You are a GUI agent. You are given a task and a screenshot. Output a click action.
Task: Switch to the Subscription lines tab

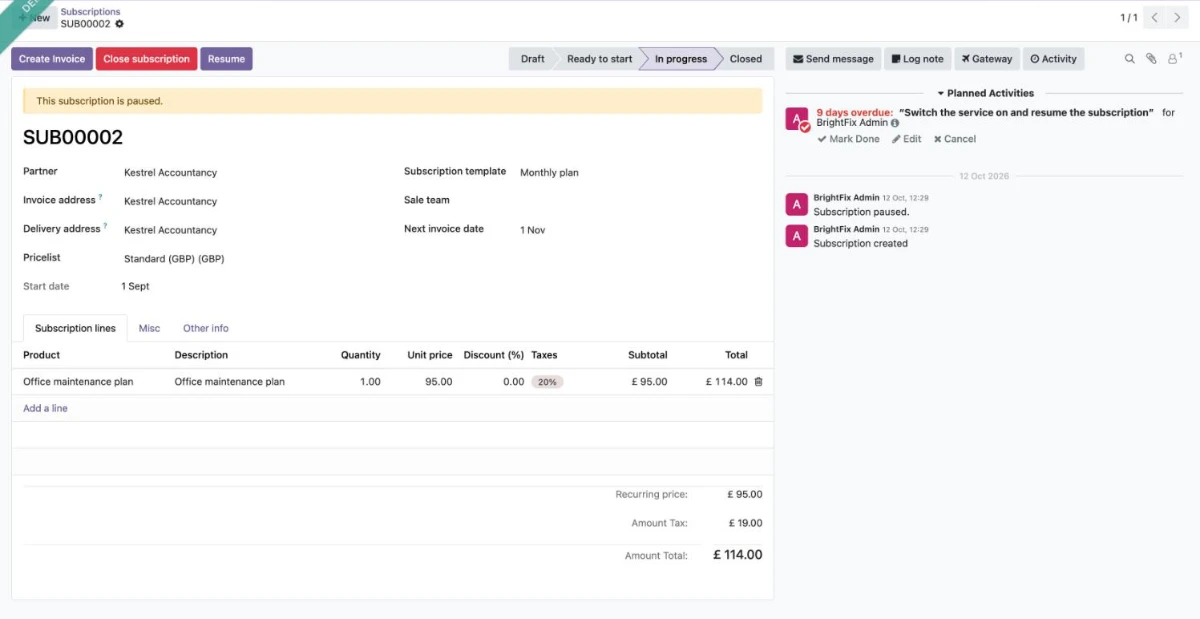point(75,328)
